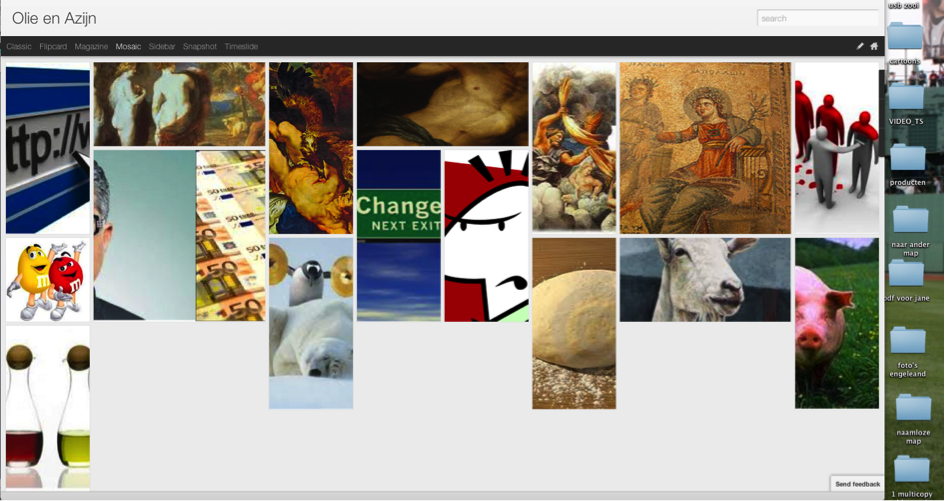Viewport: 945px width, 501px height.
Task: Select the producten folder icon
Action: click(x=908, y=158)
